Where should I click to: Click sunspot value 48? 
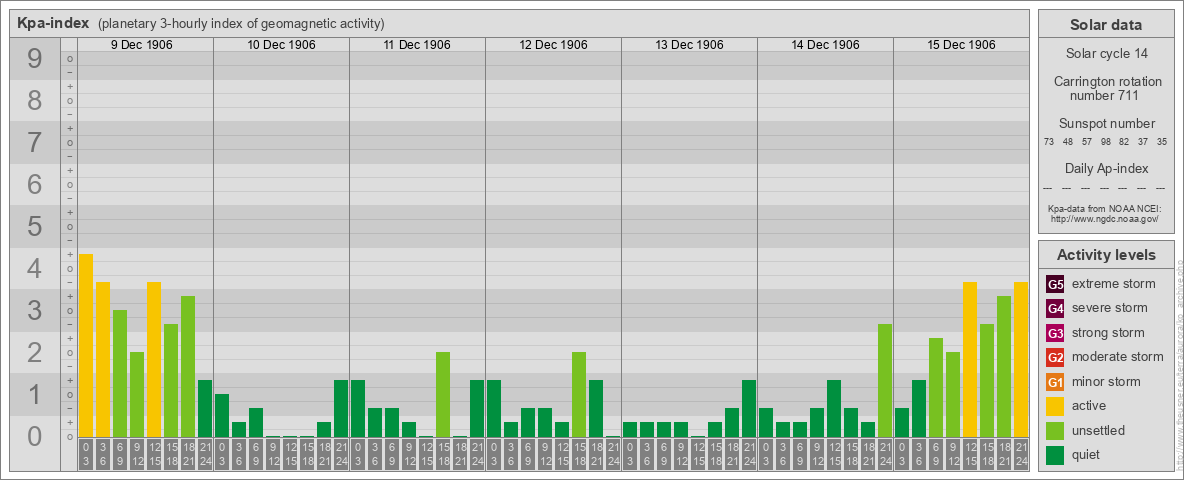1068,142
